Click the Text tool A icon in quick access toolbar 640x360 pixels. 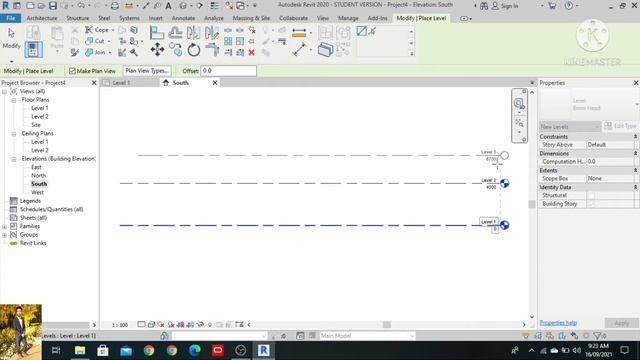point(168,6)
